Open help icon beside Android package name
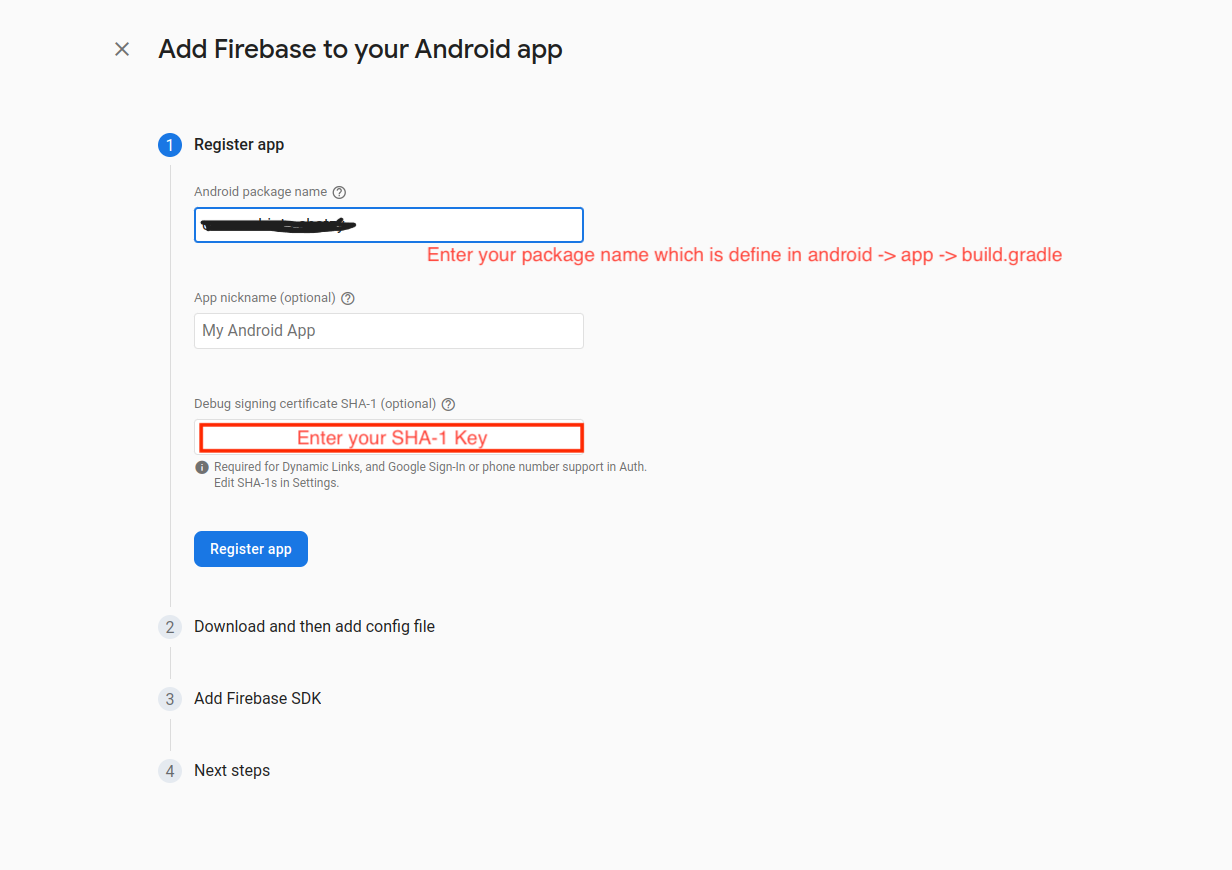This screenshot has width=1232, height=870. [x=339, y=192]
